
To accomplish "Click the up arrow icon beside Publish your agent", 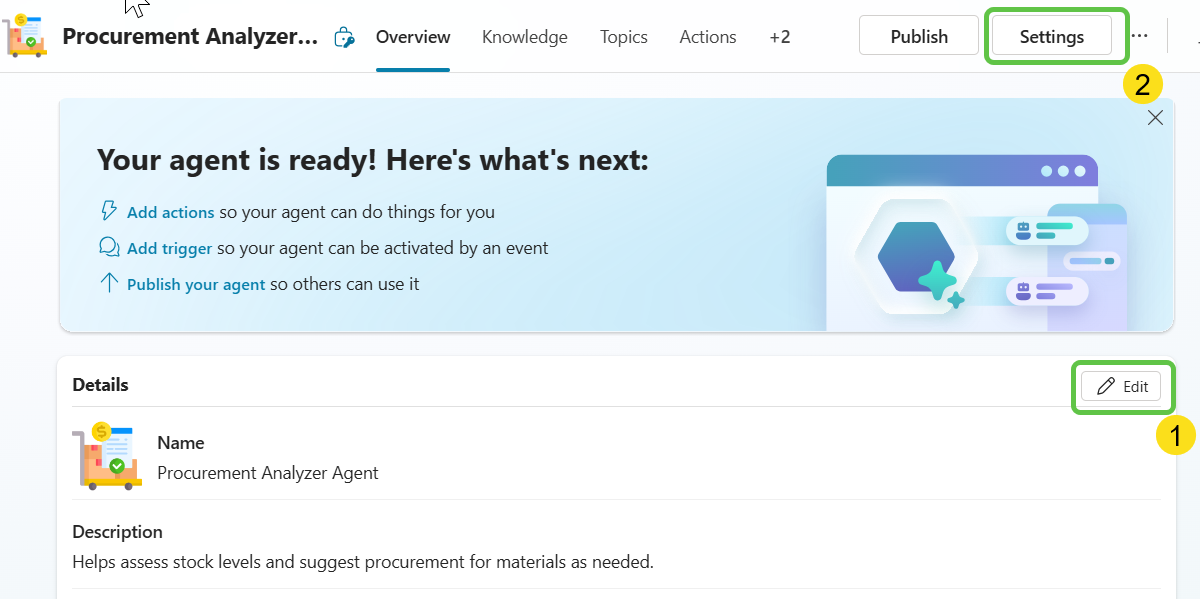I will click(x=109, y=284).
